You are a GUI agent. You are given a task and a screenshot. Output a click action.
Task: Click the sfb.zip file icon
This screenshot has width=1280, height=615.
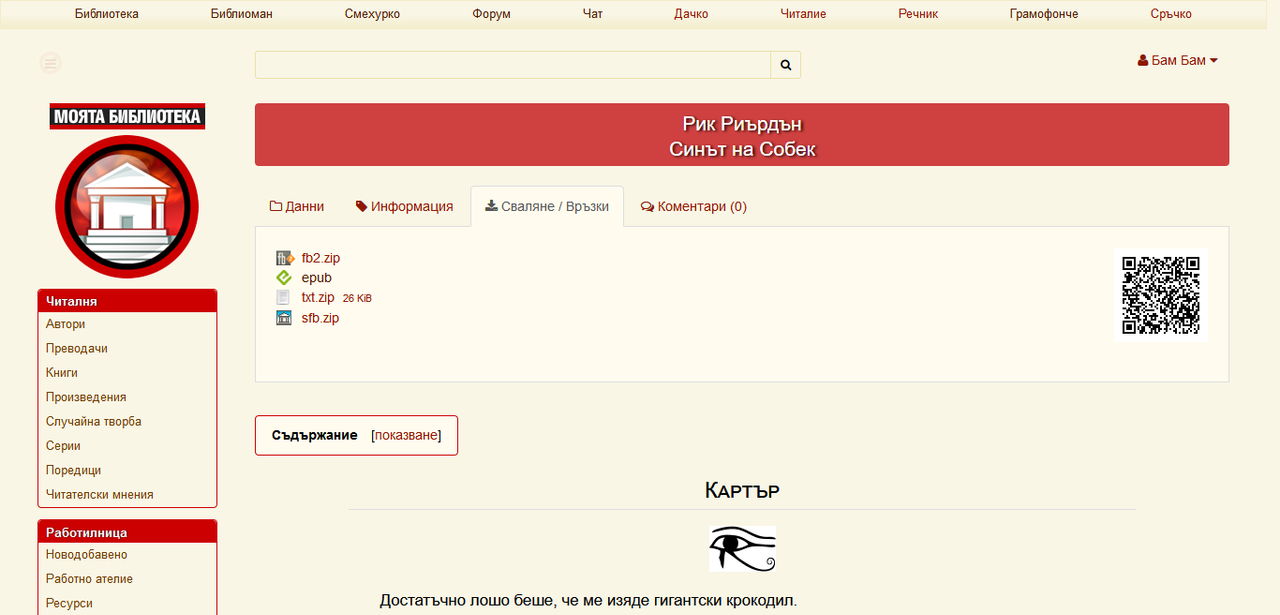click(x=283, y=318)
